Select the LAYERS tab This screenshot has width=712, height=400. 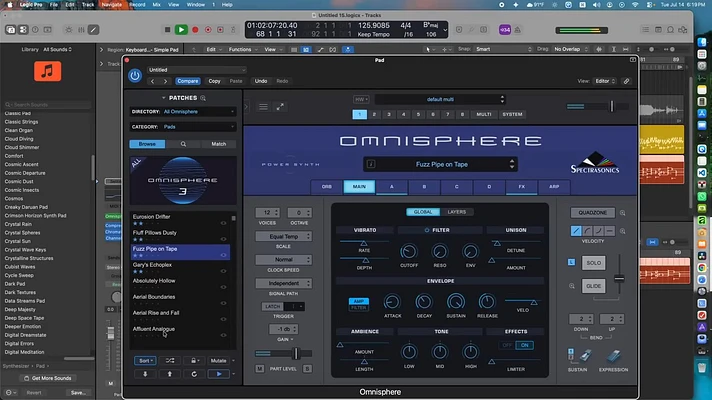pyautogui.click(x=457, y=212)
